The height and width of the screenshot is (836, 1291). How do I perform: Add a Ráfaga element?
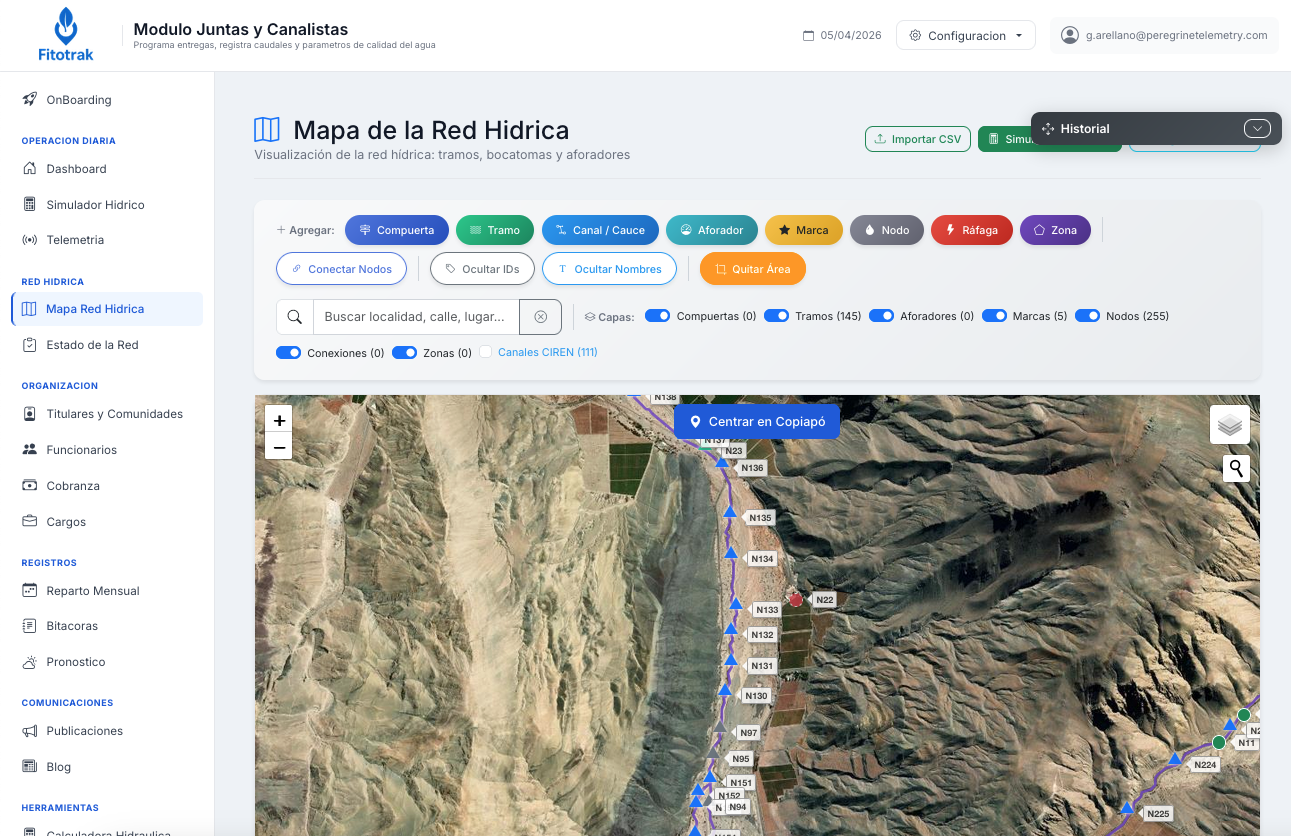pos(970,230)
